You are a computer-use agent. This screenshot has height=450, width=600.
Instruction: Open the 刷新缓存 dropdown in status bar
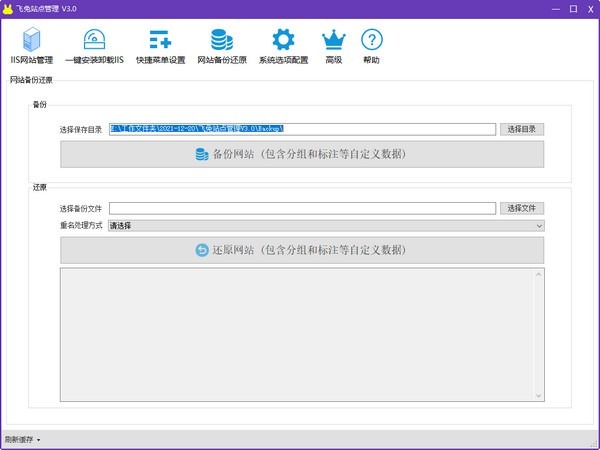(22, 439)
